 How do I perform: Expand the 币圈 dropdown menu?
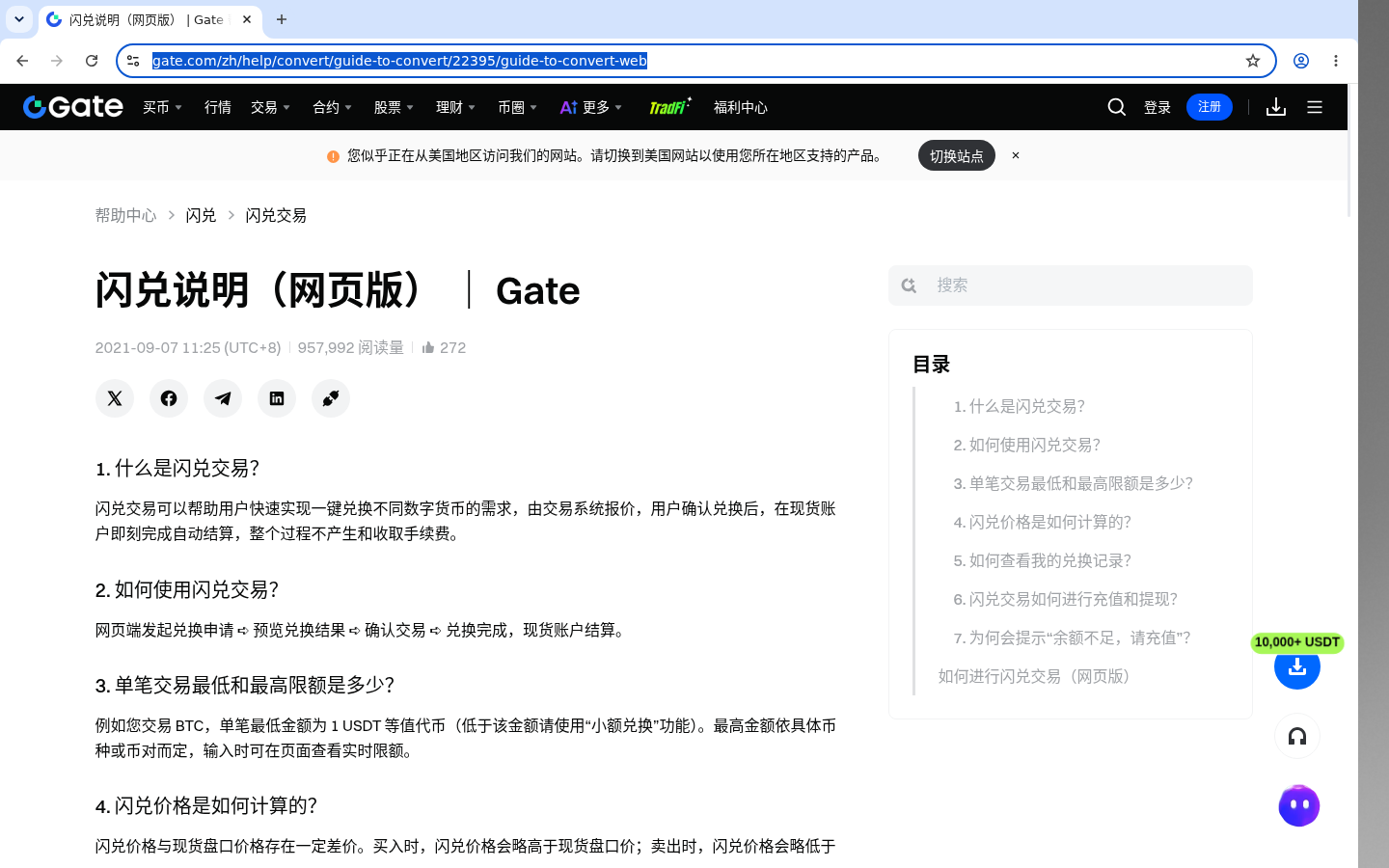pos(517,107)
